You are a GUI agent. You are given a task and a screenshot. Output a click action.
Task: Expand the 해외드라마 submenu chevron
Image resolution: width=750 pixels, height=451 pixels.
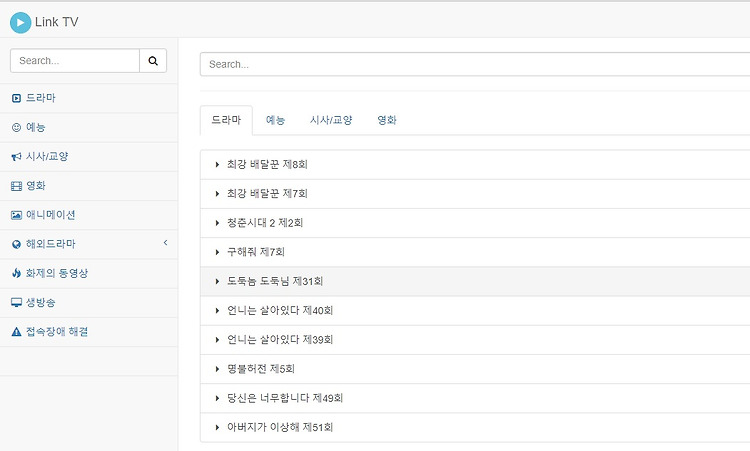[165, 243]
